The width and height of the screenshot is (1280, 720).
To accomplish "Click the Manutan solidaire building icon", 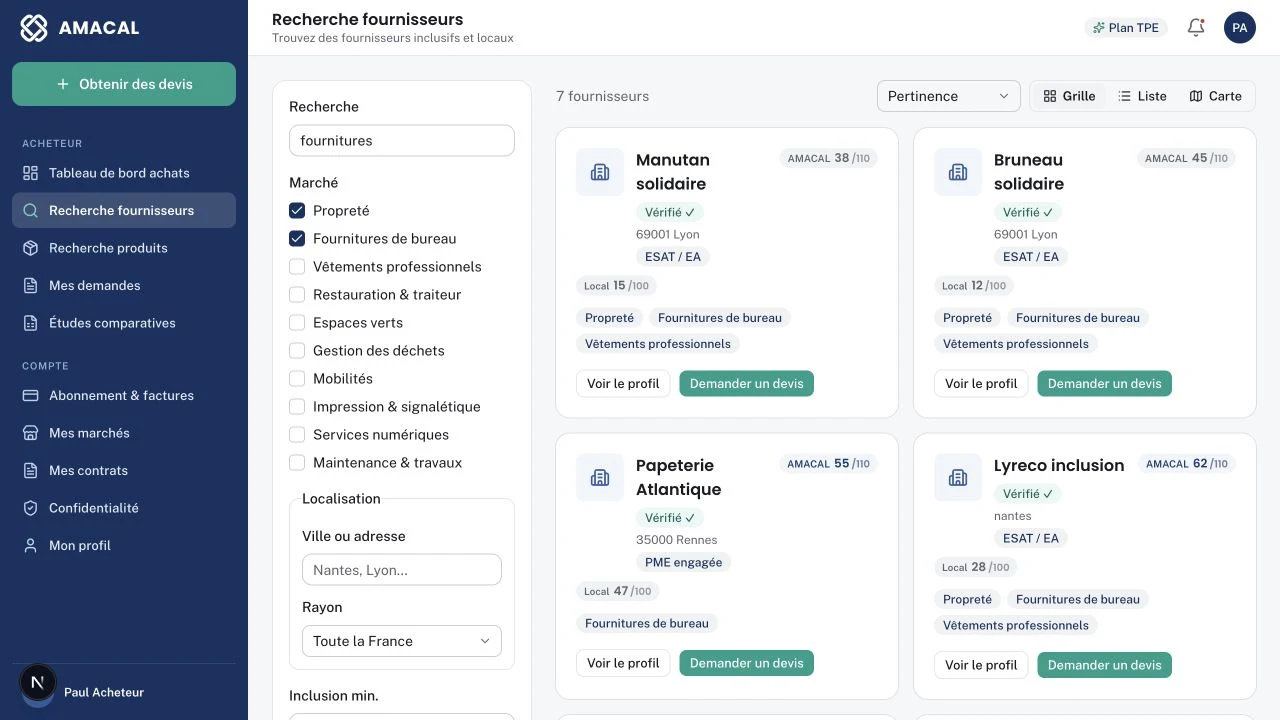I will coord(600,172).
